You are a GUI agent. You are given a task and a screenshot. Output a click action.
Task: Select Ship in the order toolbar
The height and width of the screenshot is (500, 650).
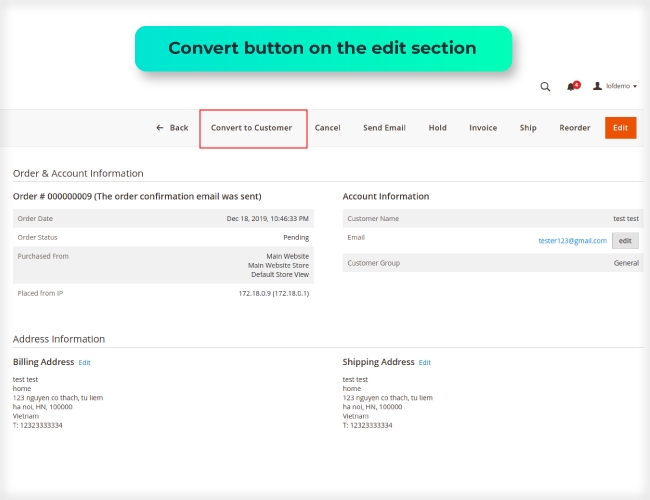tap(528, 128)
